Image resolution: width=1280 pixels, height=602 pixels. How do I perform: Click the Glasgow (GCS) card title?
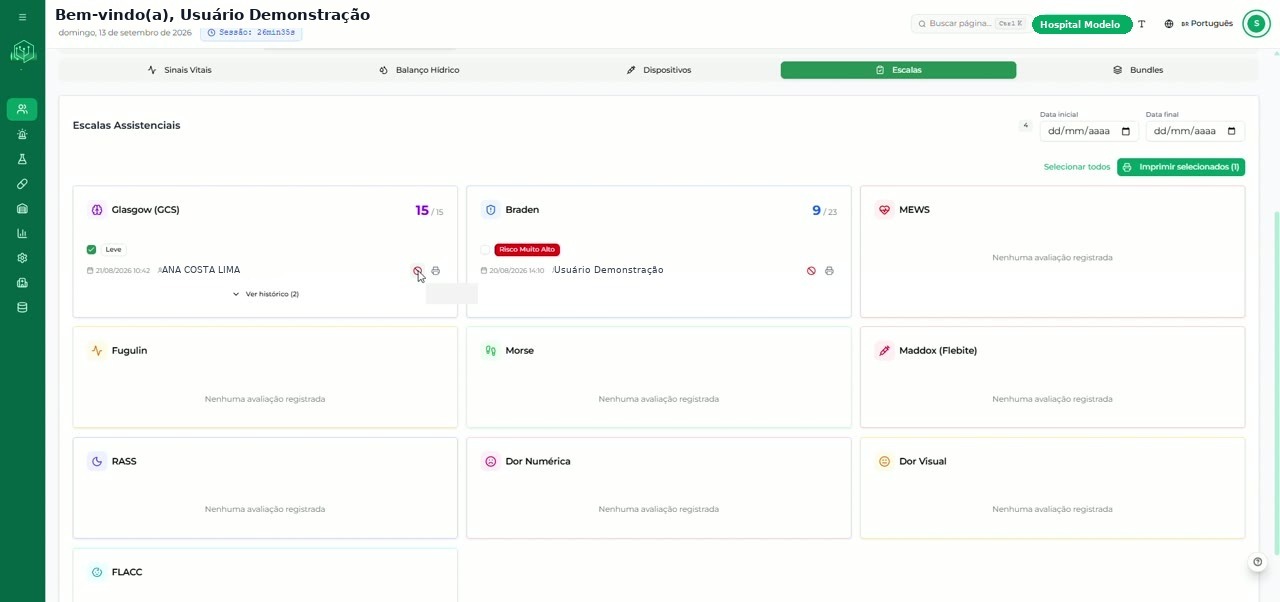[146, 210]
